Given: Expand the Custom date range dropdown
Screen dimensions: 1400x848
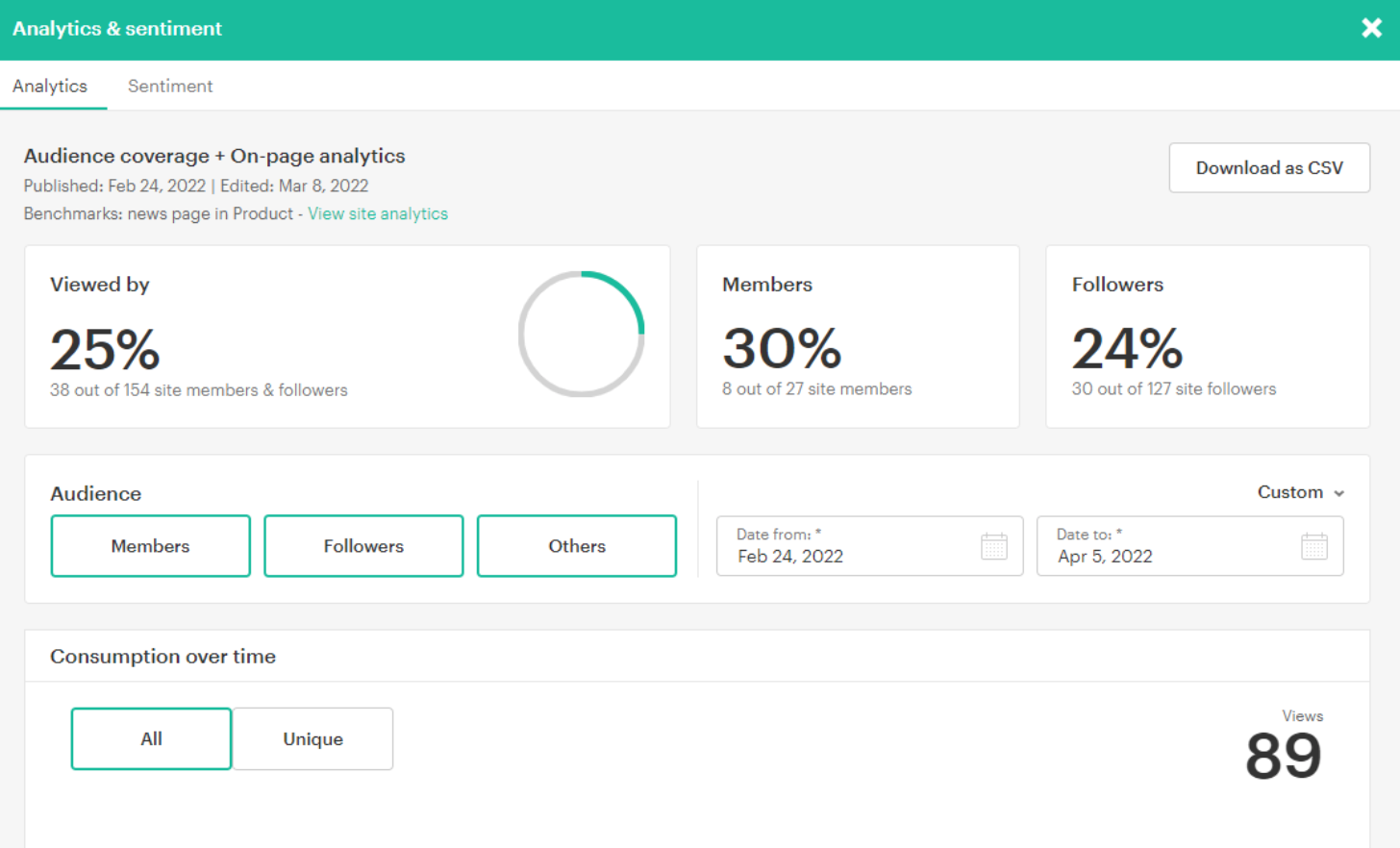Looking at the screenshot, I should tap(1300, 492).
